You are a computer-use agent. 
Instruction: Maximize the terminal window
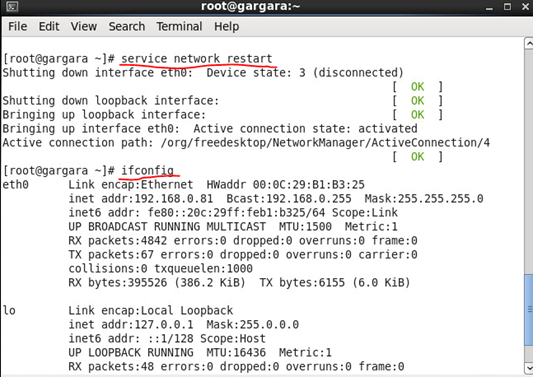tap(507, 7)
